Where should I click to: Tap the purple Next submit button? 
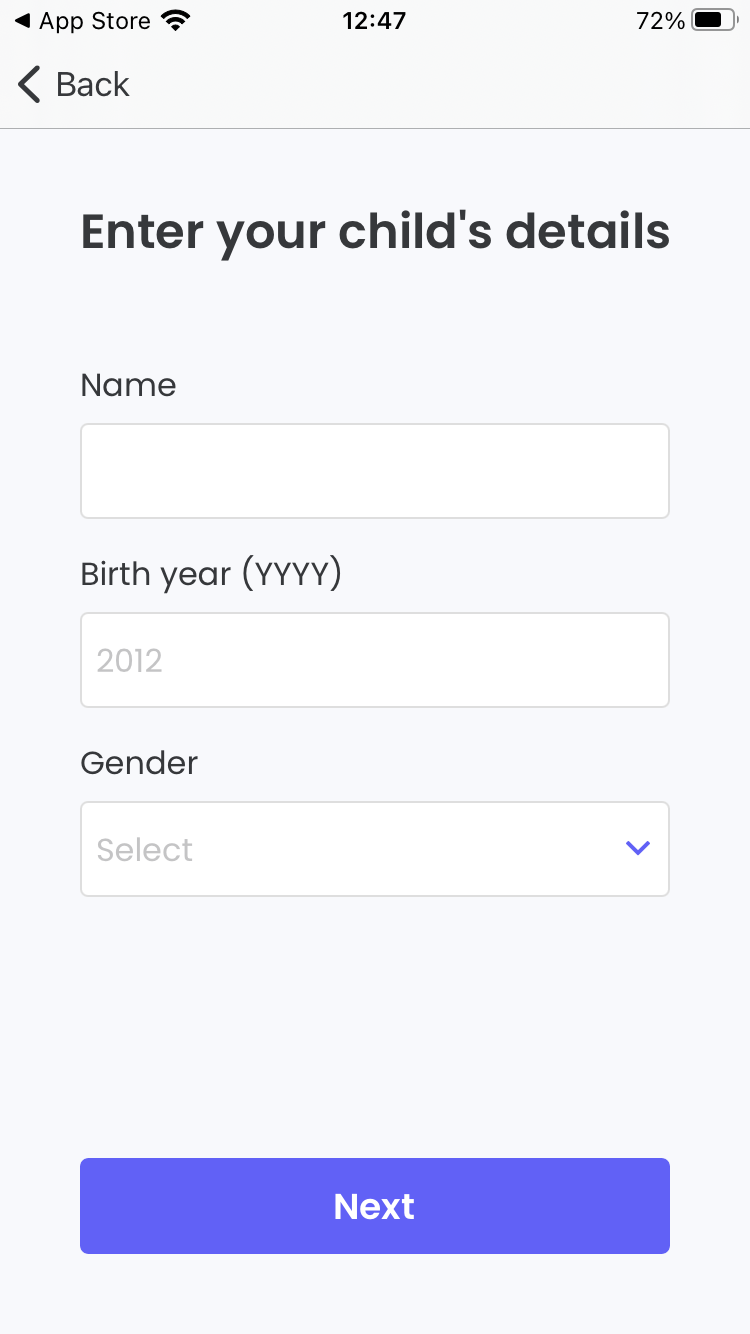(374, 1205)
